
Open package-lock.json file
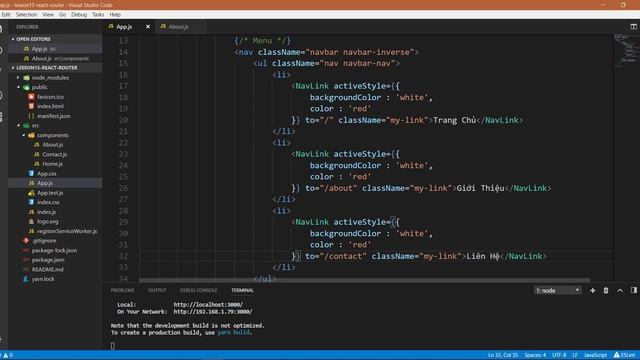pos(54,250)
